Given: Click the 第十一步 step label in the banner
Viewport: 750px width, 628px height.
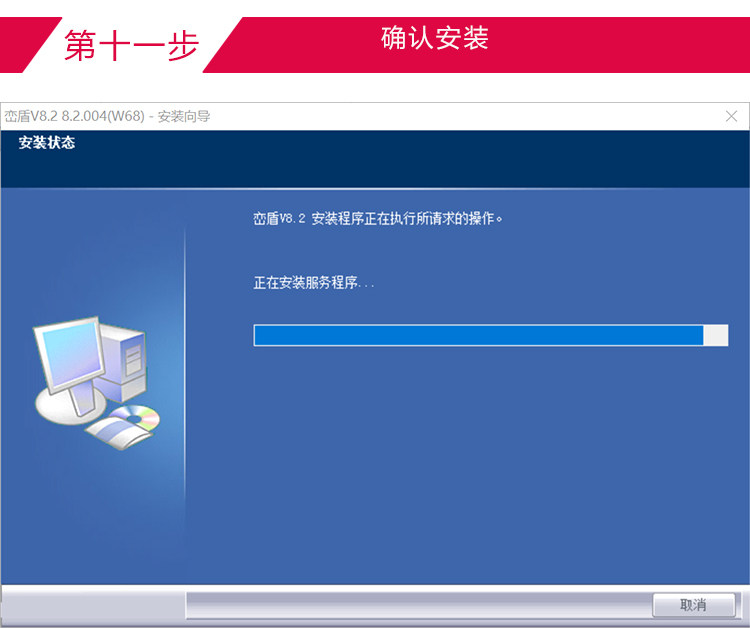Looking at the screenshot, I should 132,45.
